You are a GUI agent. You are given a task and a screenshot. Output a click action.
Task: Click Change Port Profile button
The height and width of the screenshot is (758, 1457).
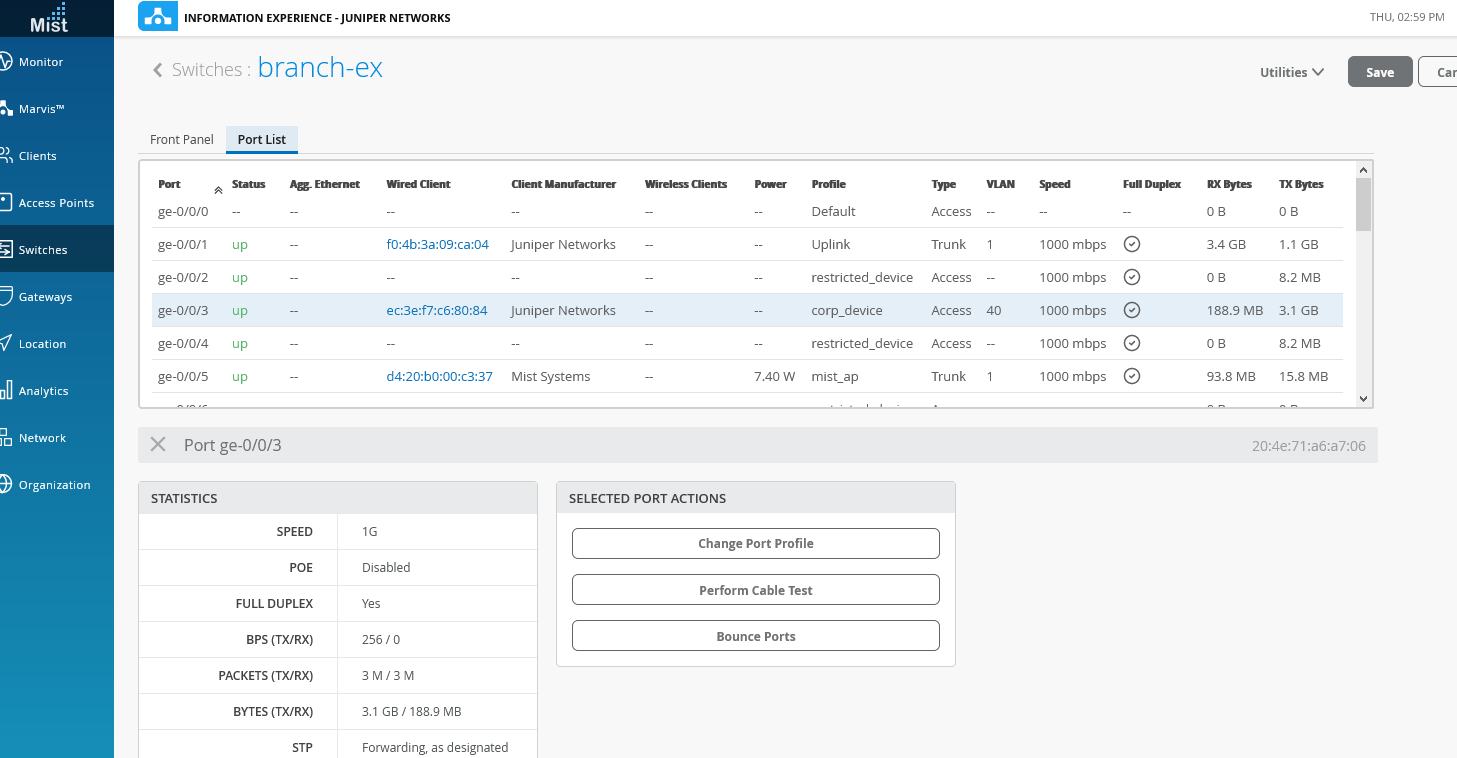(755, 544)
